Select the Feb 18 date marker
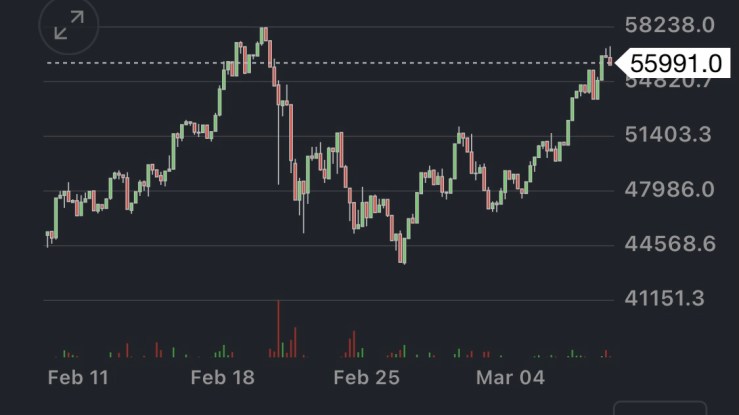739x415 pixels. (x=223, y=377)
